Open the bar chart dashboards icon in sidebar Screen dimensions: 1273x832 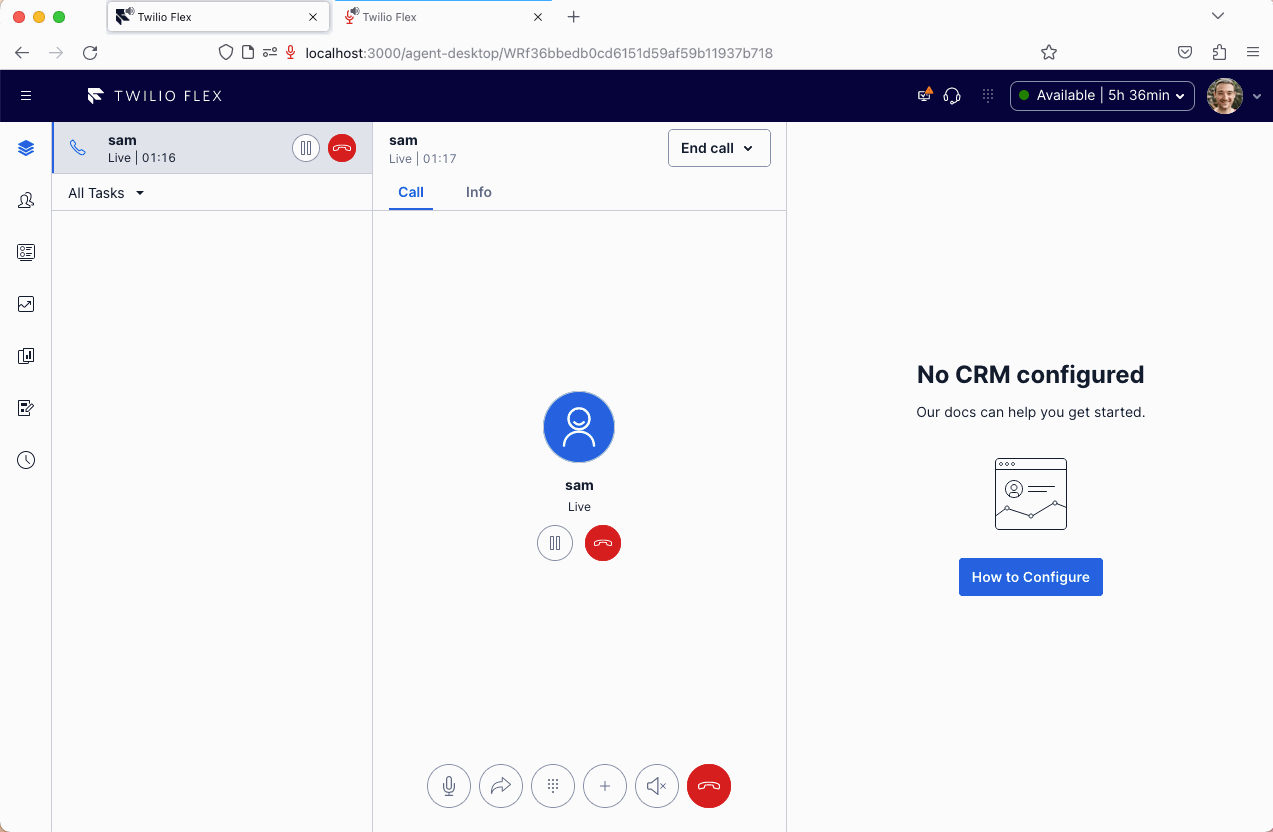click(x=26, y=356)
